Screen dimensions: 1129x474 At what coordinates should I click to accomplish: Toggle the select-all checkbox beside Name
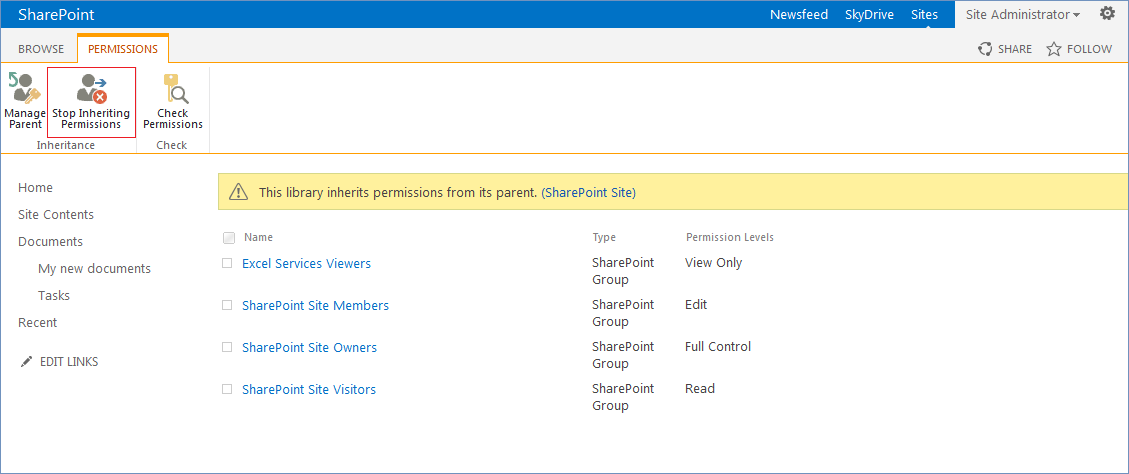tap(229, 238)
